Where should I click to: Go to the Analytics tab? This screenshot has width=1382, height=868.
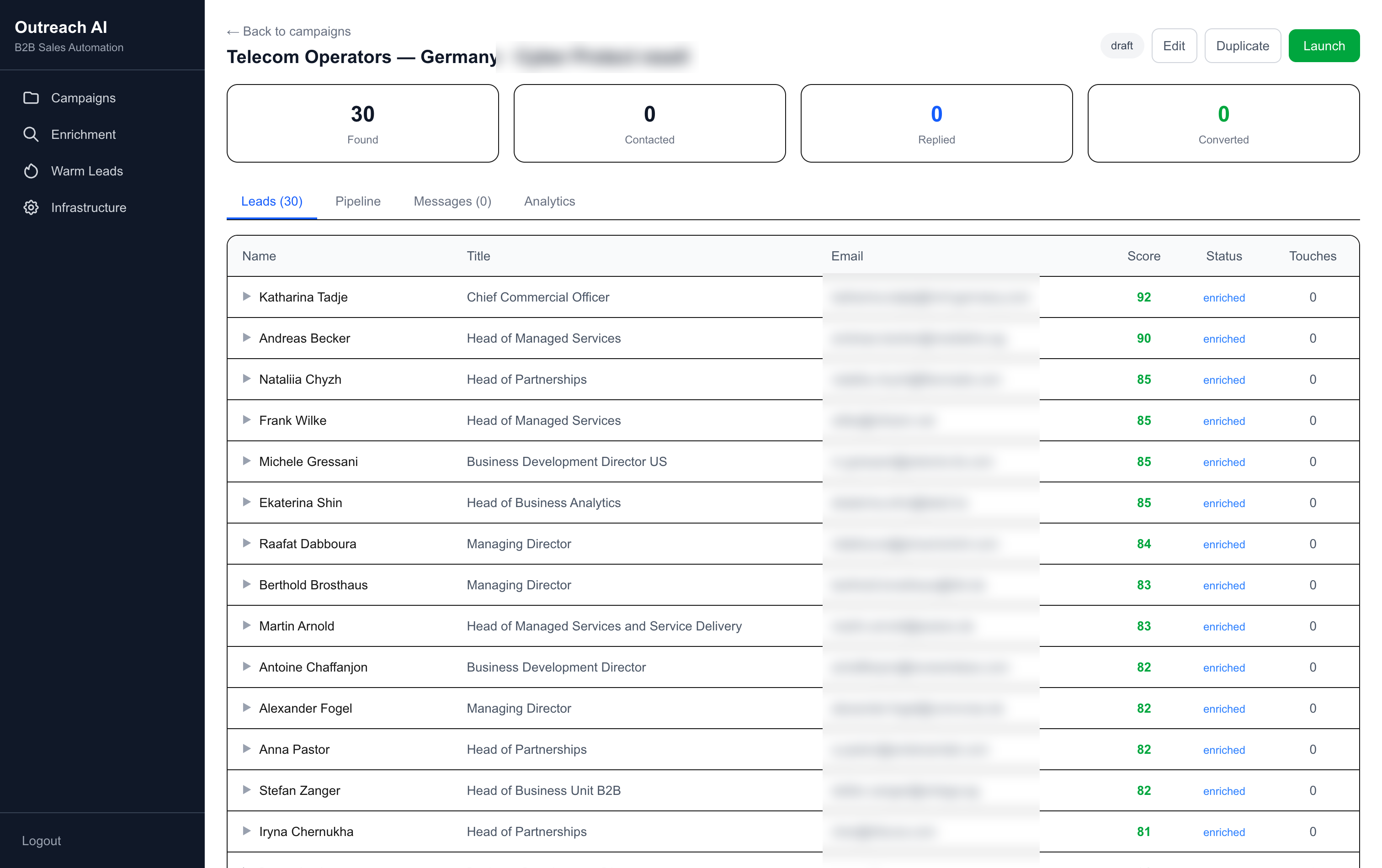(x=549, y=201)
